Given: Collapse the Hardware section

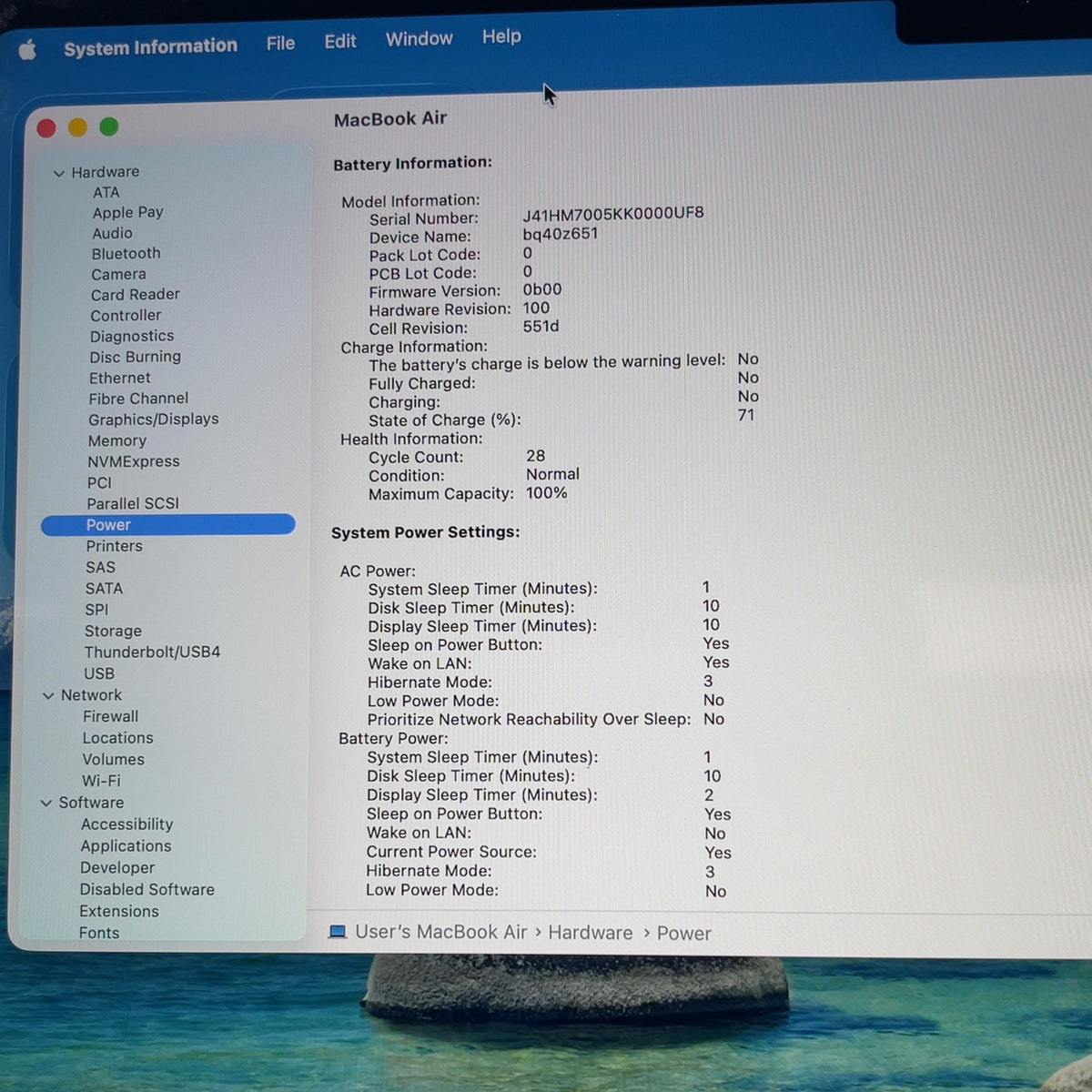Looking at the screenshot, I should [x=58, y=173].
